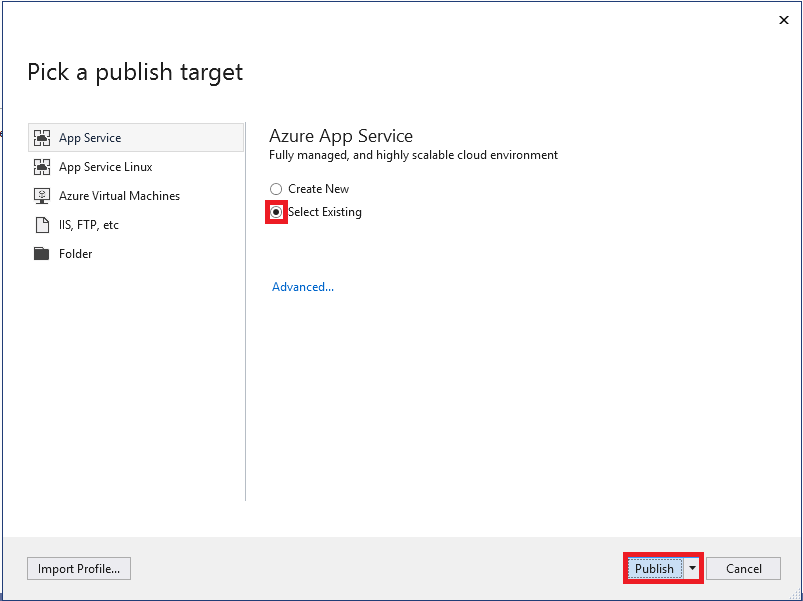Click the Azure Virtual Machines monitor icon

coord(42,196)
